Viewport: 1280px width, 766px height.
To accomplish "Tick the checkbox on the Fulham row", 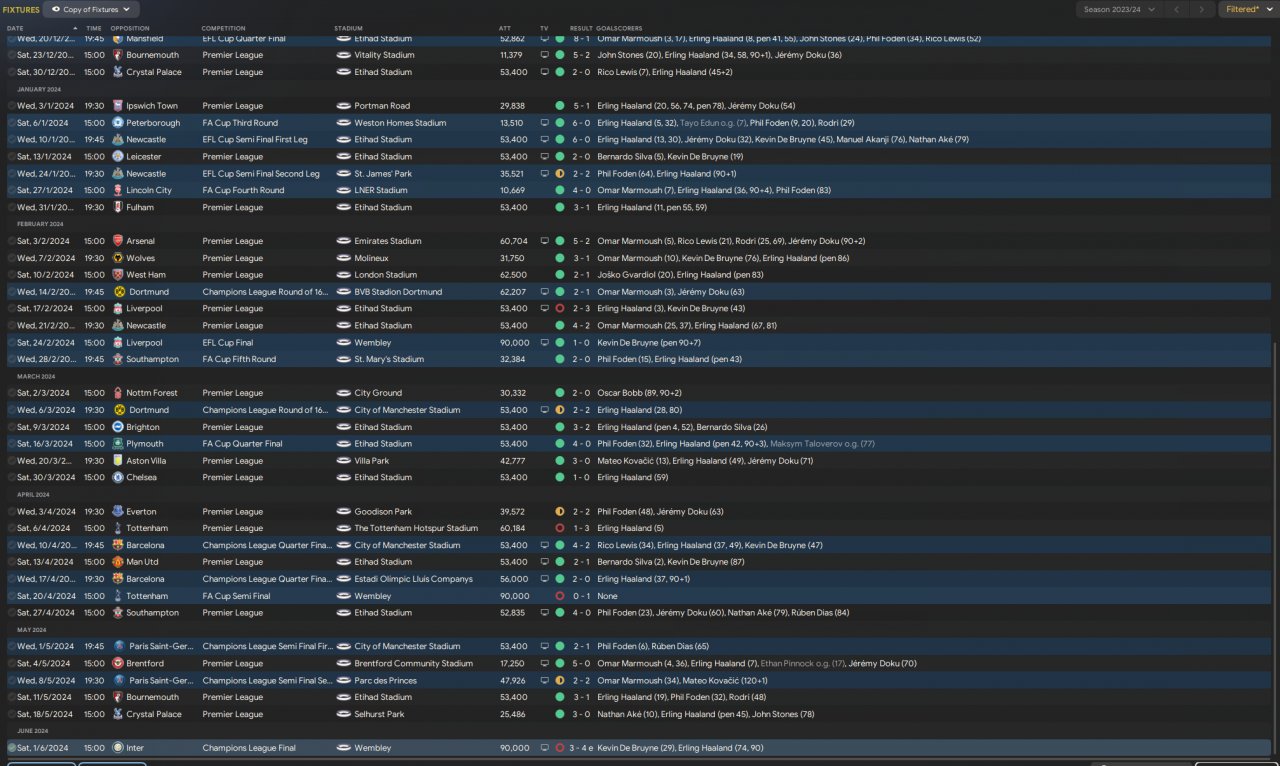I will (12, 207).
